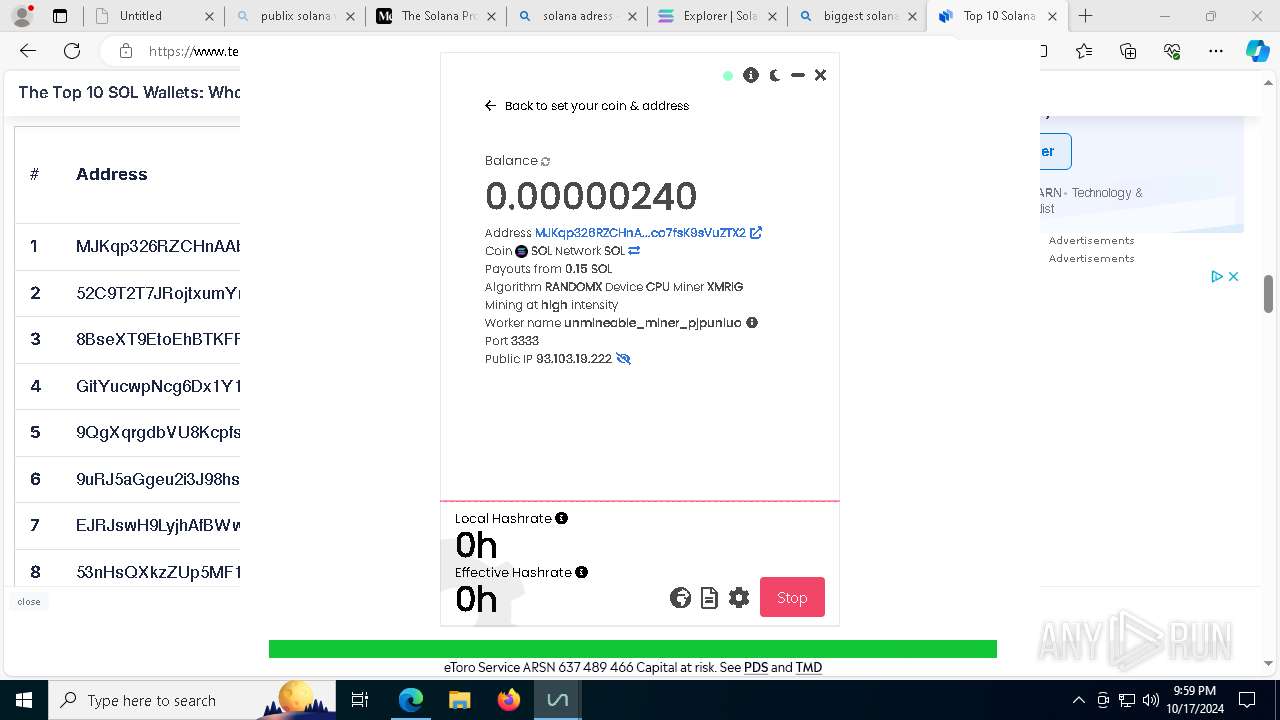The image size is (1280, 720).
Task: Switch to the Explorer | Sola tab
Action: [x=716, y=16]
